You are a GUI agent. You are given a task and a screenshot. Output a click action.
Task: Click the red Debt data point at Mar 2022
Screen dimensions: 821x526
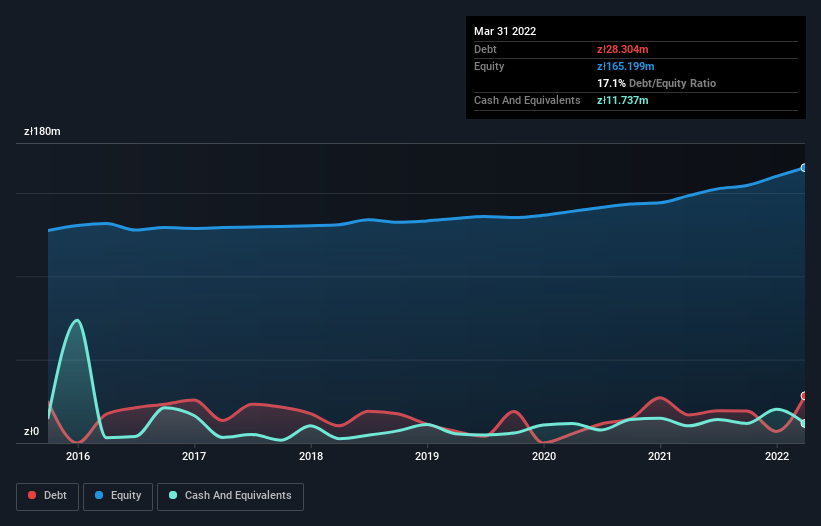[x=804, y=396]
